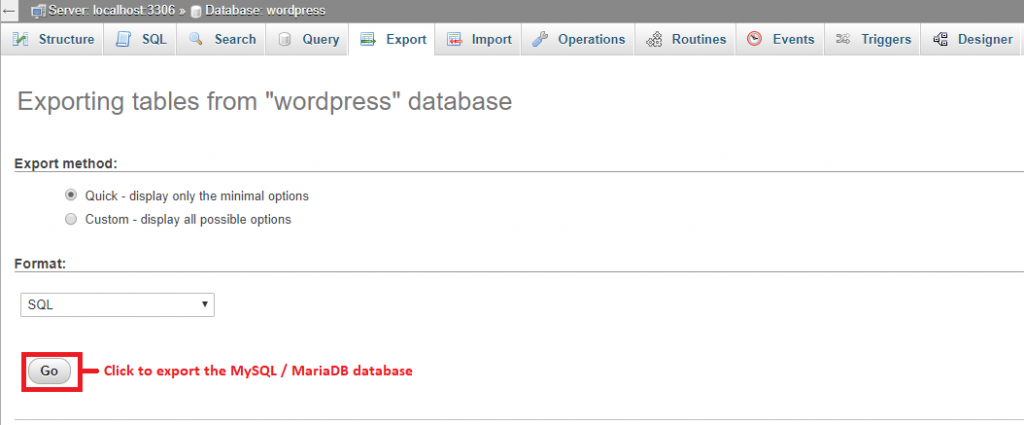The image size is (1024, 425).
Task: Click the Events clock icon
Action: (x=755, y=40)
